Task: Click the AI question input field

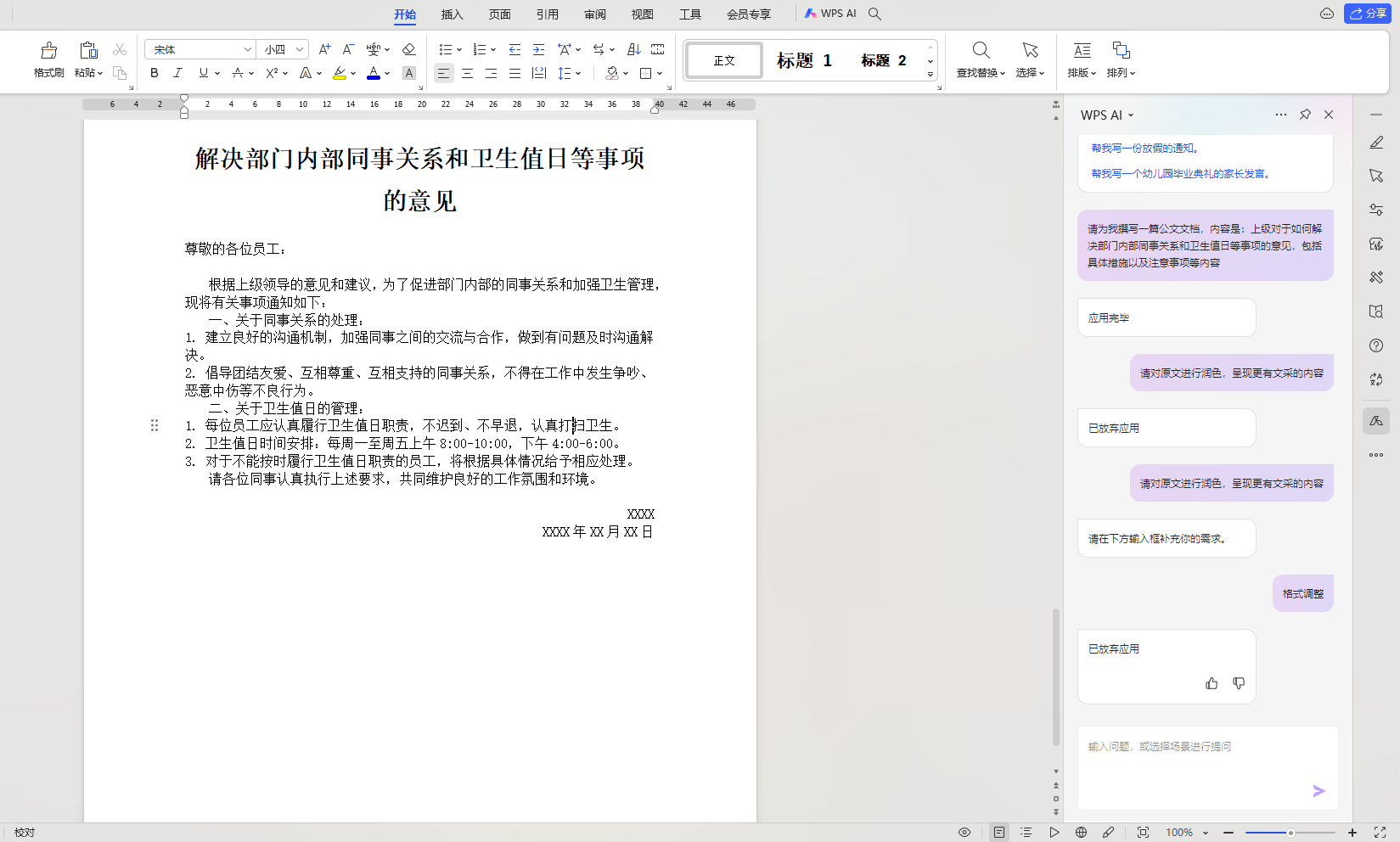Action: tap(1207, 768)
